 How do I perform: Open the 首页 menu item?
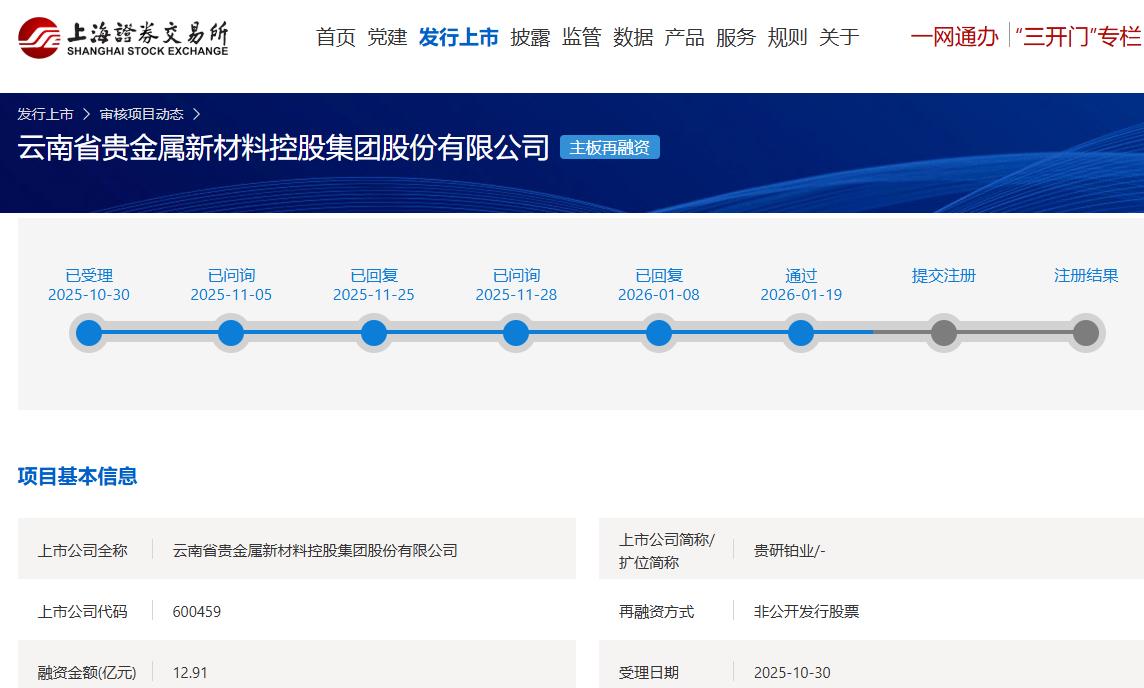point(336,38)
